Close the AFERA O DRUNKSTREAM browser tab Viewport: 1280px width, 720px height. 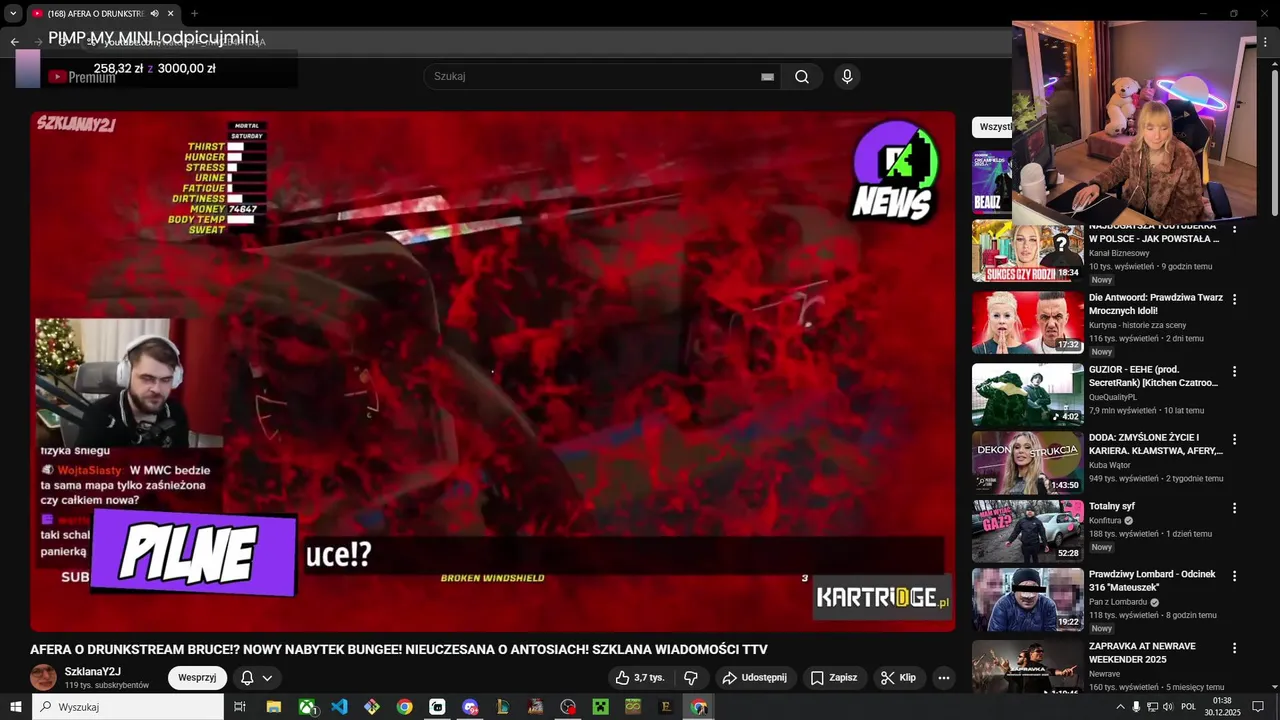coord(171,14)
